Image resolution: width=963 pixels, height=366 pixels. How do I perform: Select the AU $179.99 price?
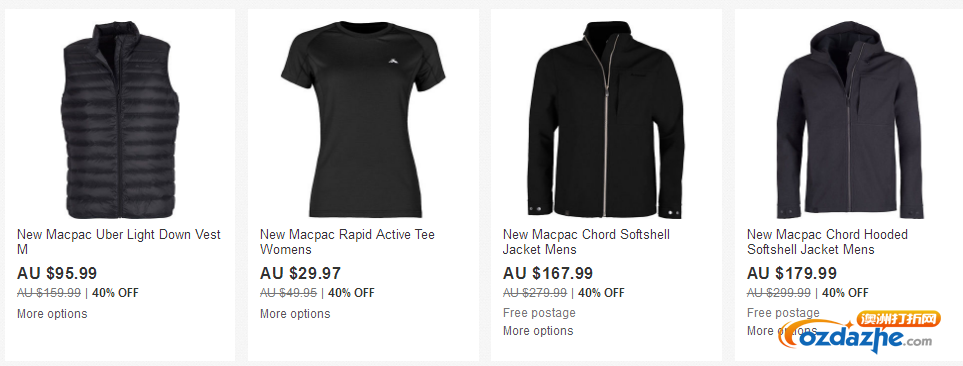[x=792, y=273]
